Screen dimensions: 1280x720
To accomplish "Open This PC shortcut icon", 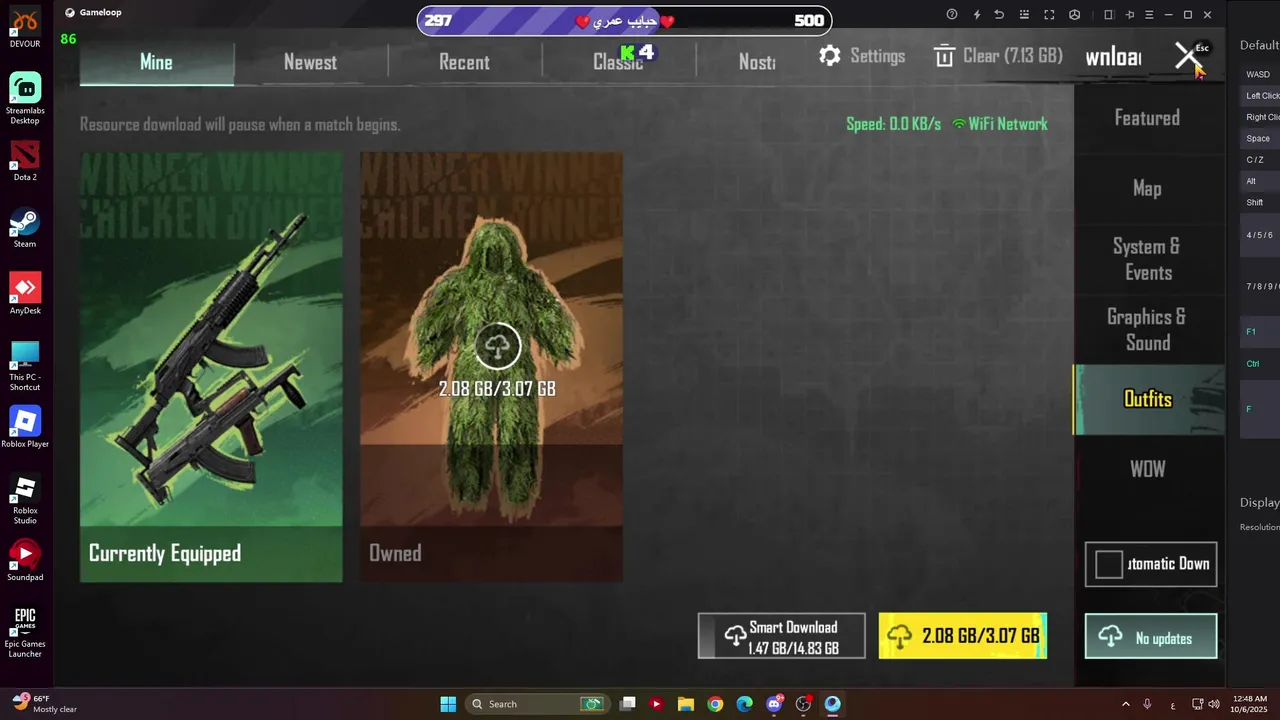I will [x=25, y=365].
